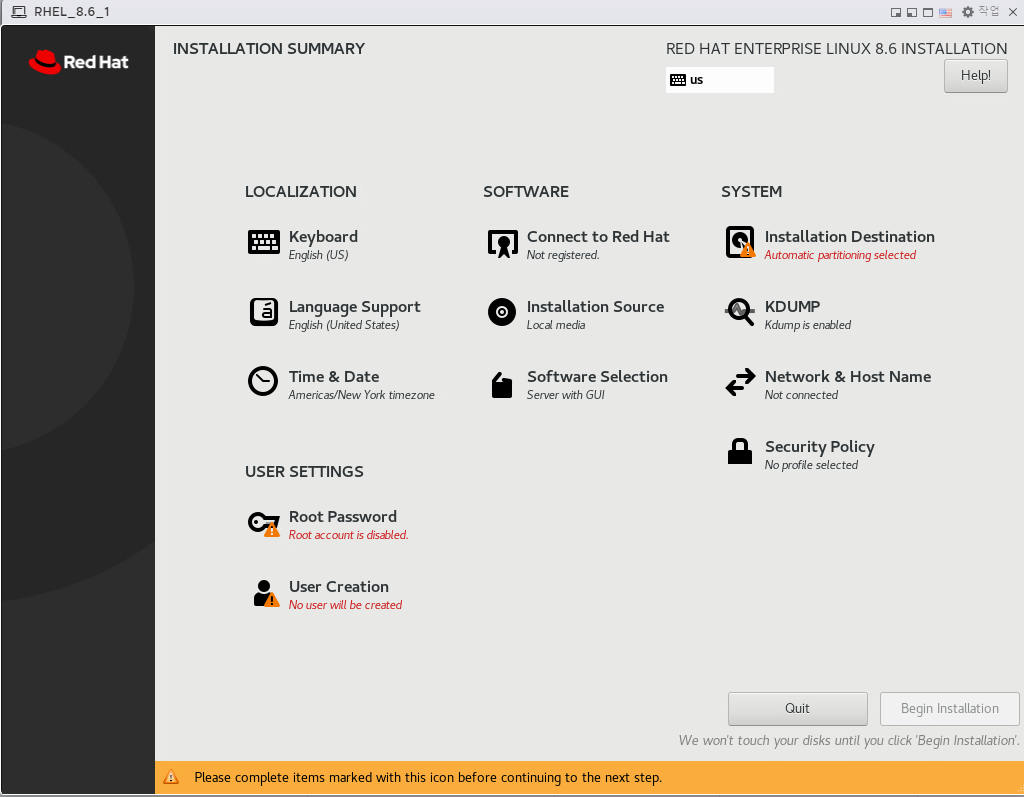This screenshot has height=797, width=1024.
Task: Click the Security Policy padlock icon
Action: (740, 451)
